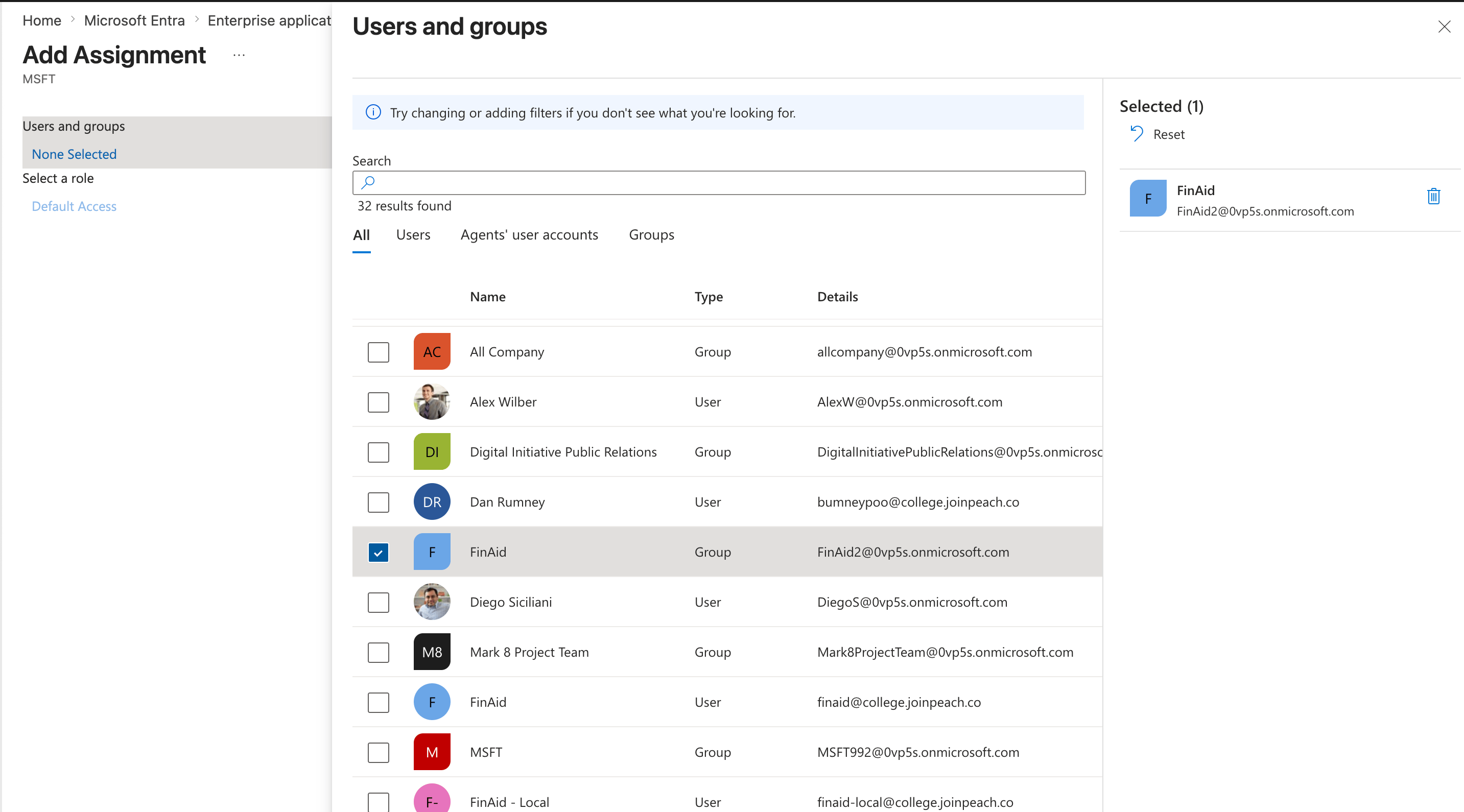This screenshot has height=812, width=1464.
Task: Open the None Selected link
Action: click(74, 154)
